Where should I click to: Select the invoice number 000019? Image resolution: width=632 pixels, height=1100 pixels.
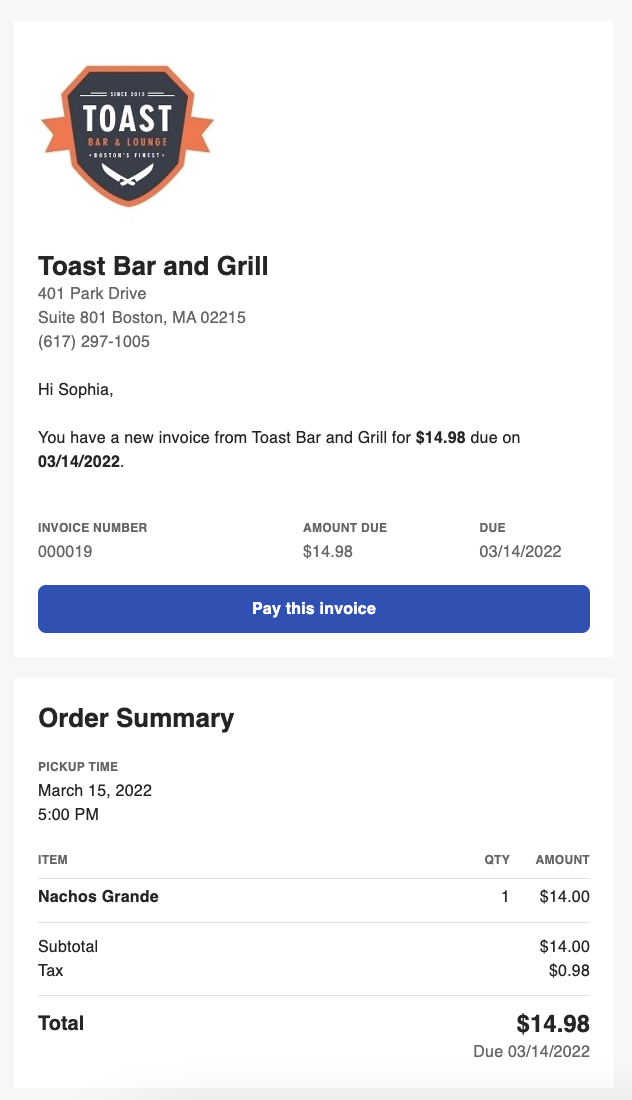pos(62,551)
